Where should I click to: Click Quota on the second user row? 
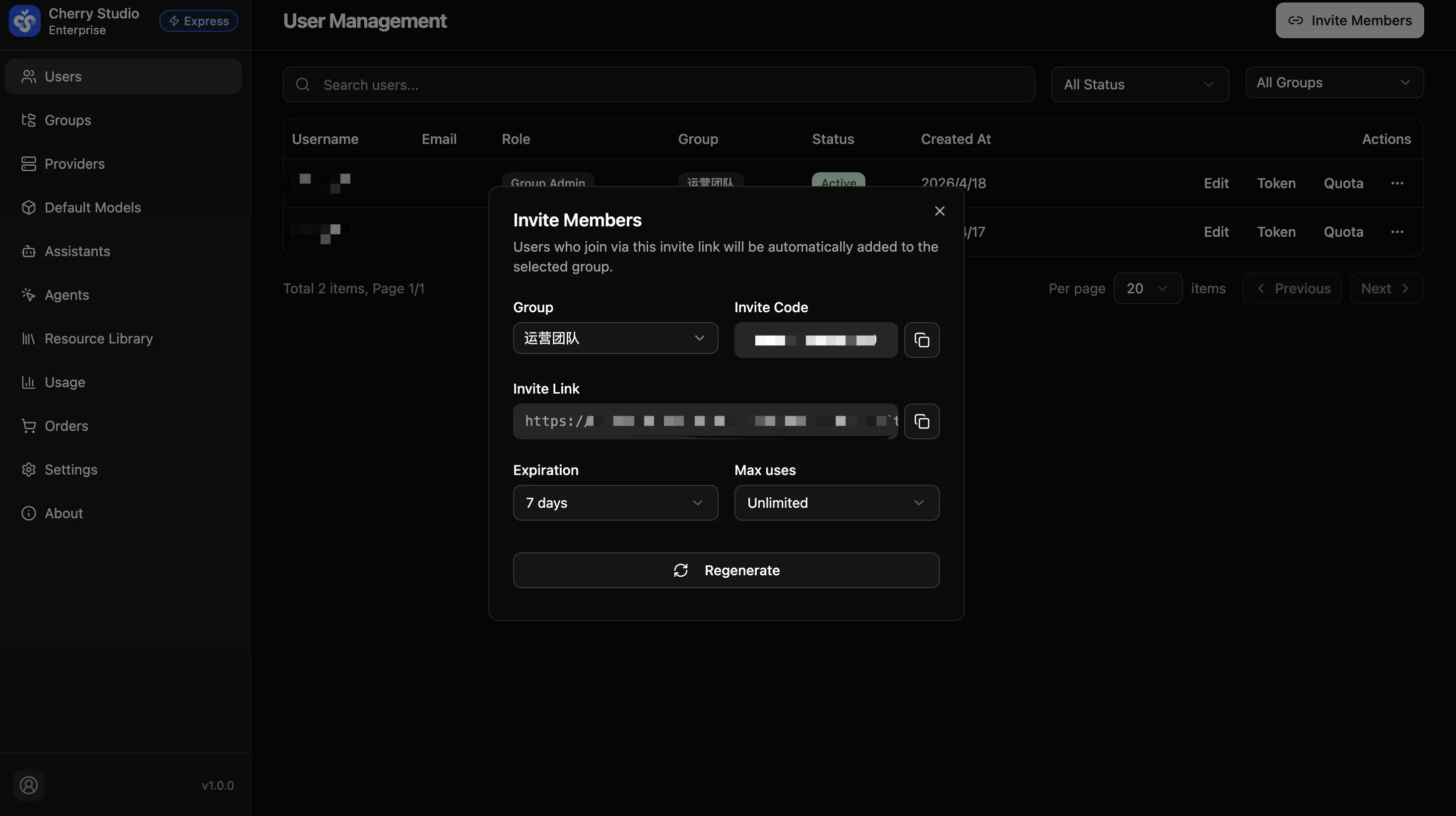[x=1343, y=232]
